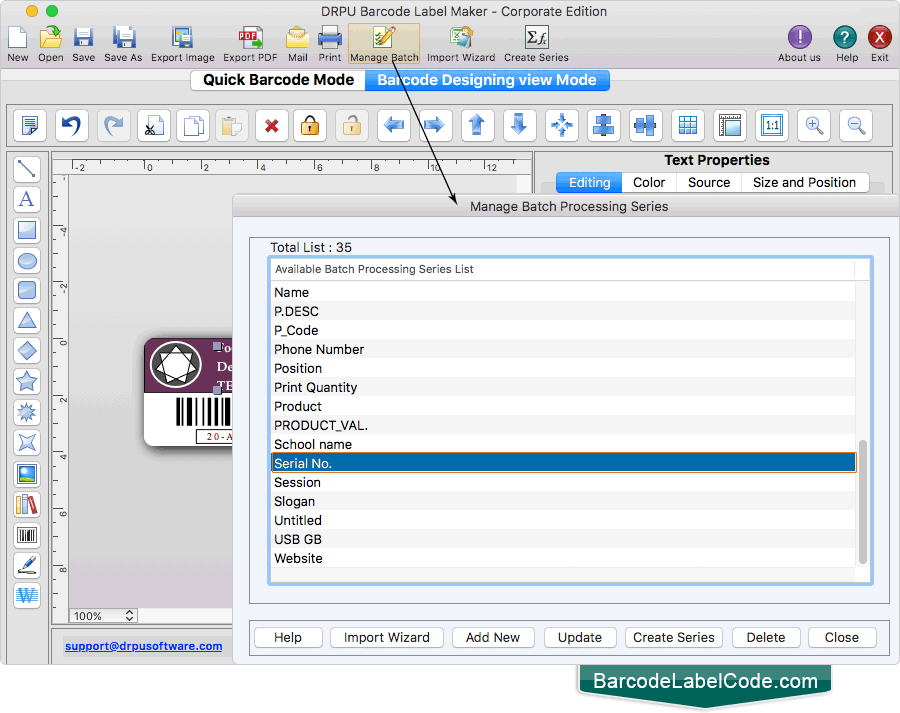Select the Signature pen tool

[27, 565]
